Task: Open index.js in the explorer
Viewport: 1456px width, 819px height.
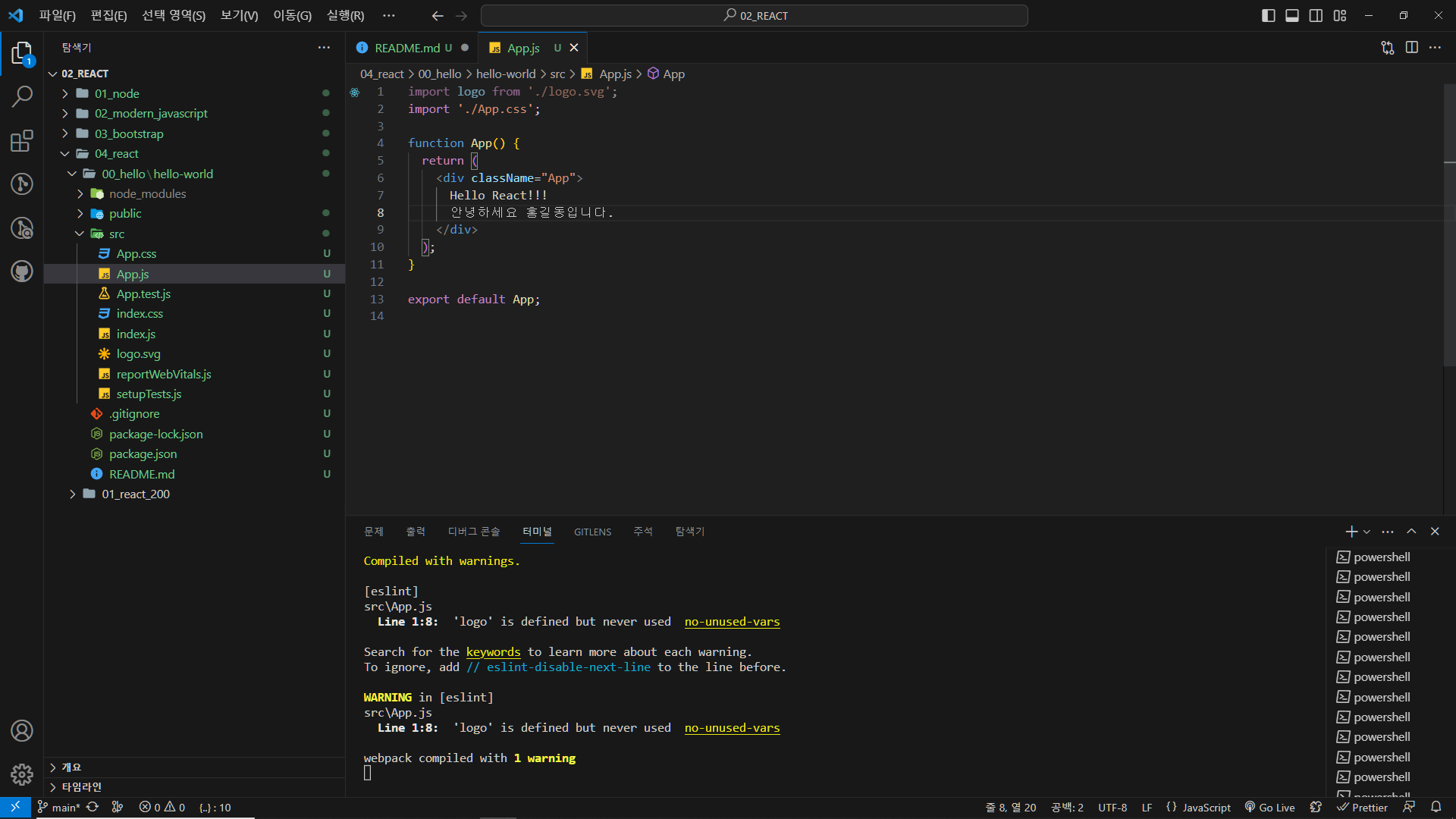Action: pos(136,334)
